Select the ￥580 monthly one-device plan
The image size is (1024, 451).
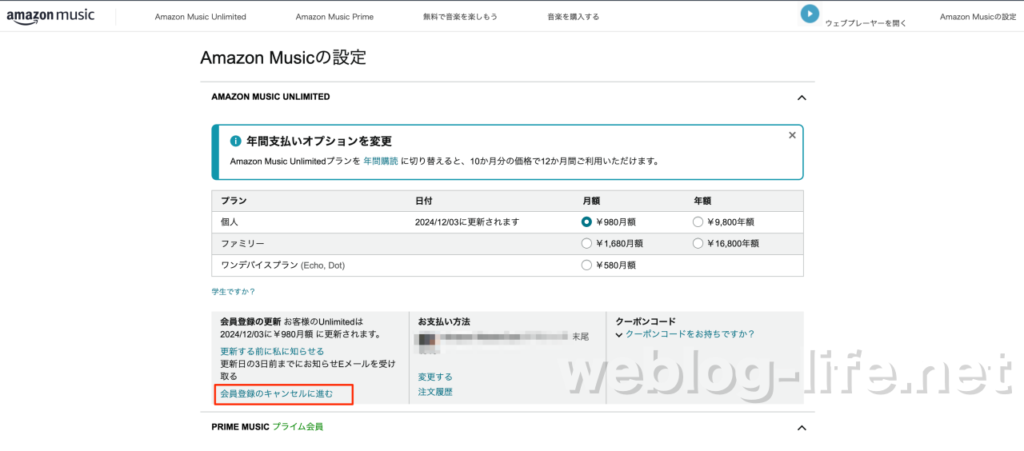[x=586, y=265]
